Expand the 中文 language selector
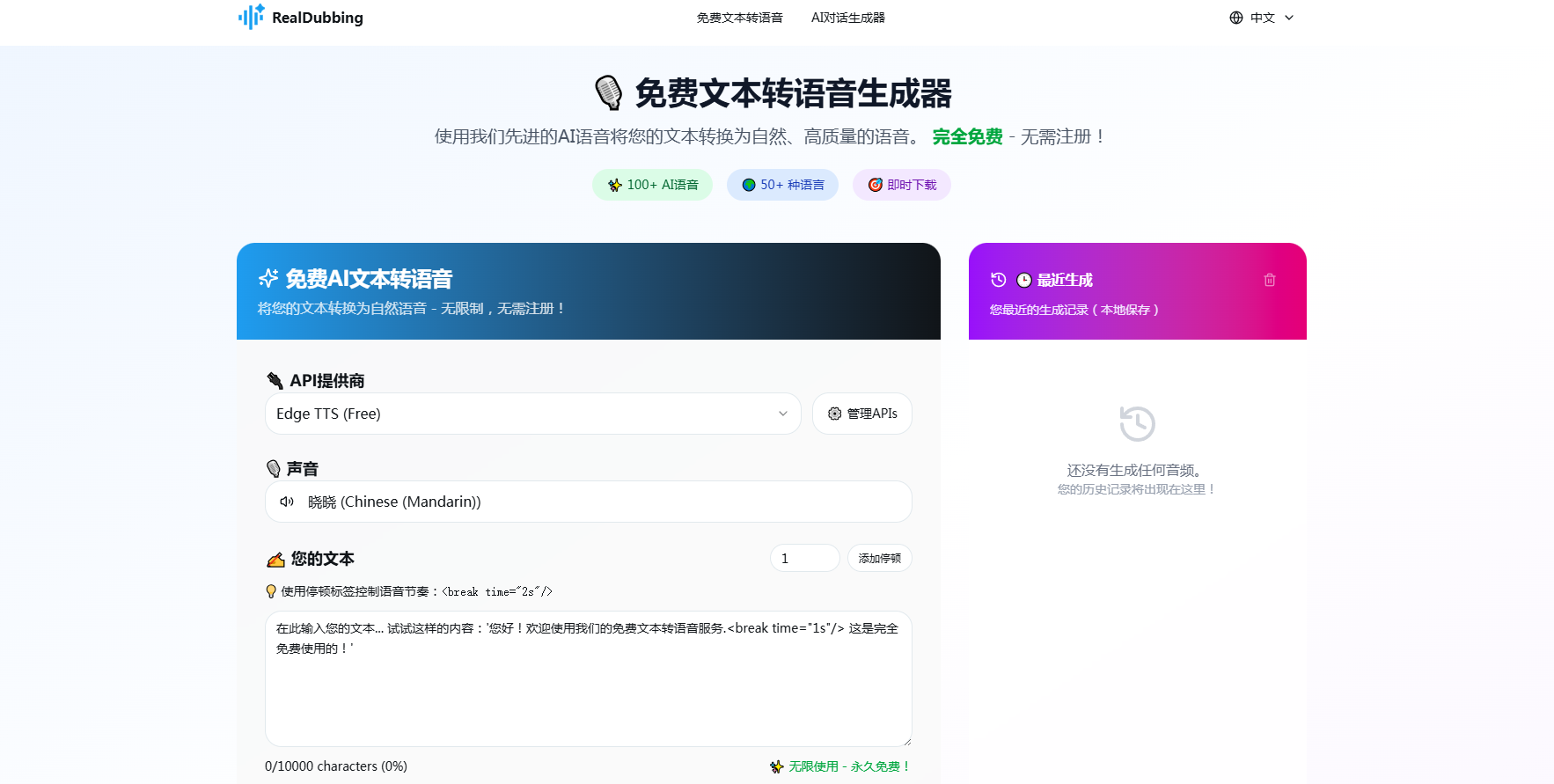 click(x=1263, y=18)
